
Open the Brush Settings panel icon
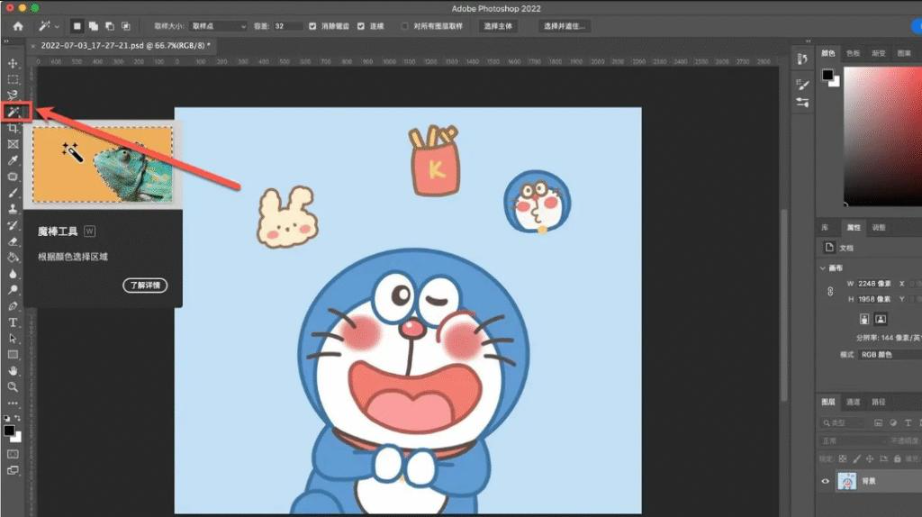pyautogui.click(x=802, y=85)
